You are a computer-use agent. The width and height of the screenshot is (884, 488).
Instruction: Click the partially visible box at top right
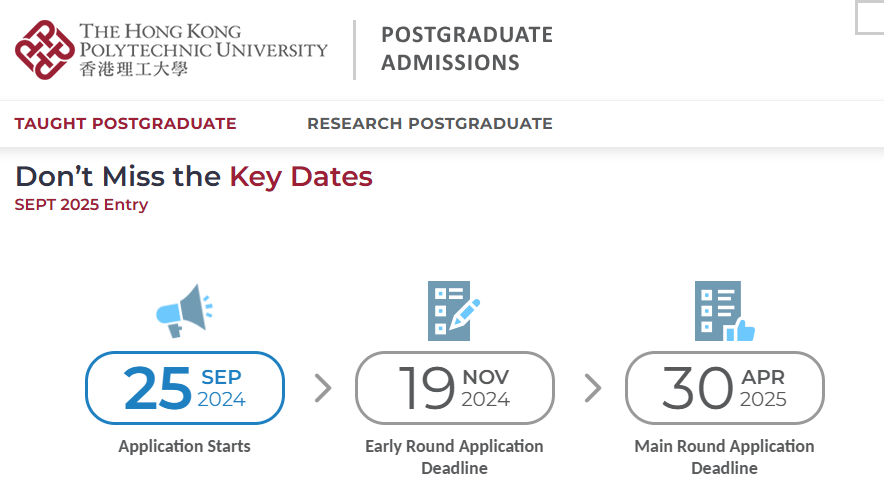(869, 17)
